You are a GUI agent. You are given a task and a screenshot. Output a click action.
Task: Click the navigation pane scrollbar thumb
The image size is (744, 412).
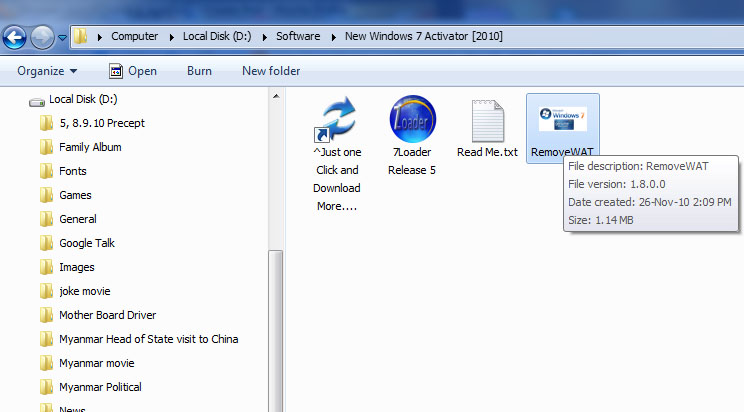(276, 331)
